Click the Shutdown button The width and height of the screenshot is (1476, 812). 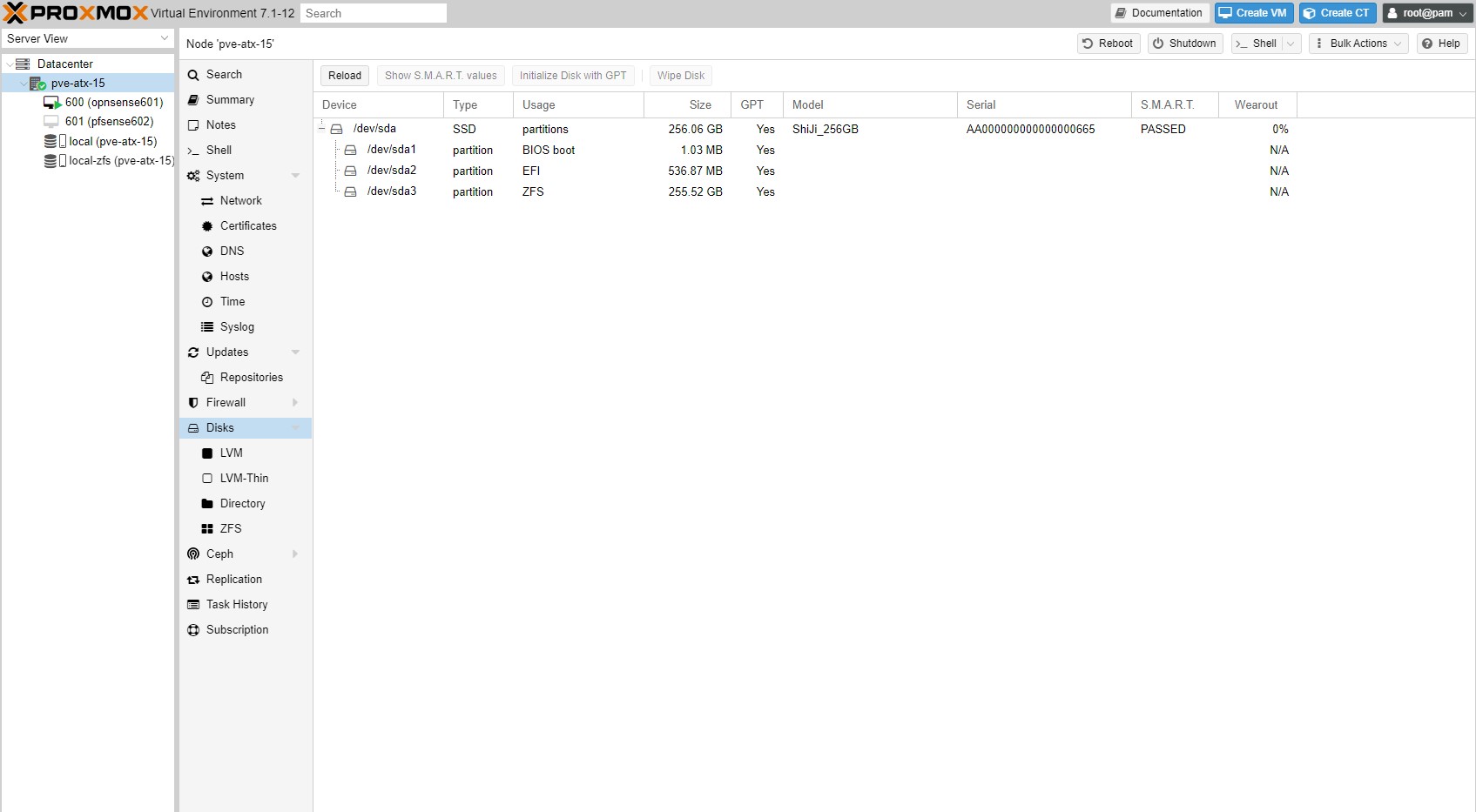1185,44
